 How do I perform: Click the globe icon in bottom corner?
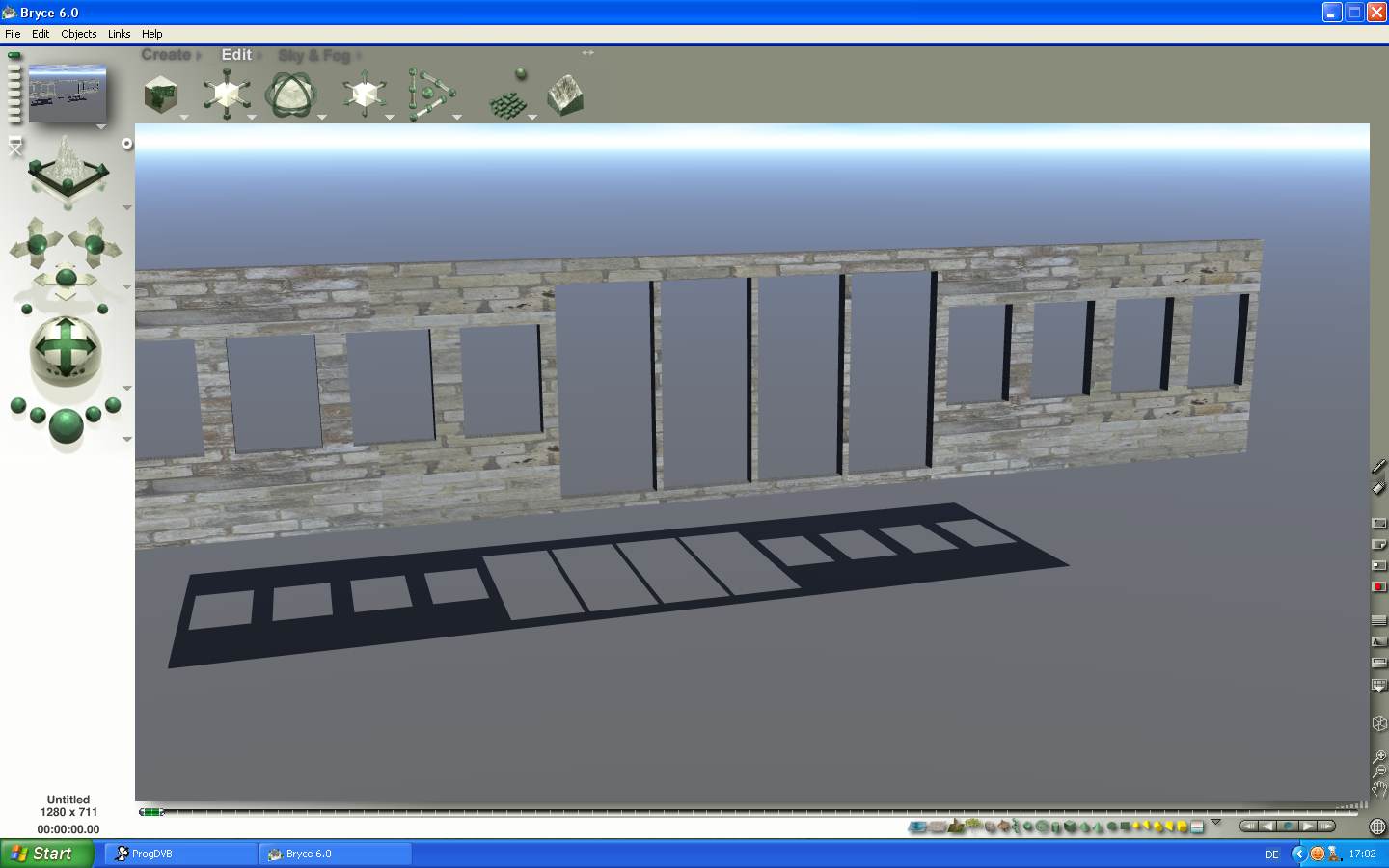tap(1377, 827)
